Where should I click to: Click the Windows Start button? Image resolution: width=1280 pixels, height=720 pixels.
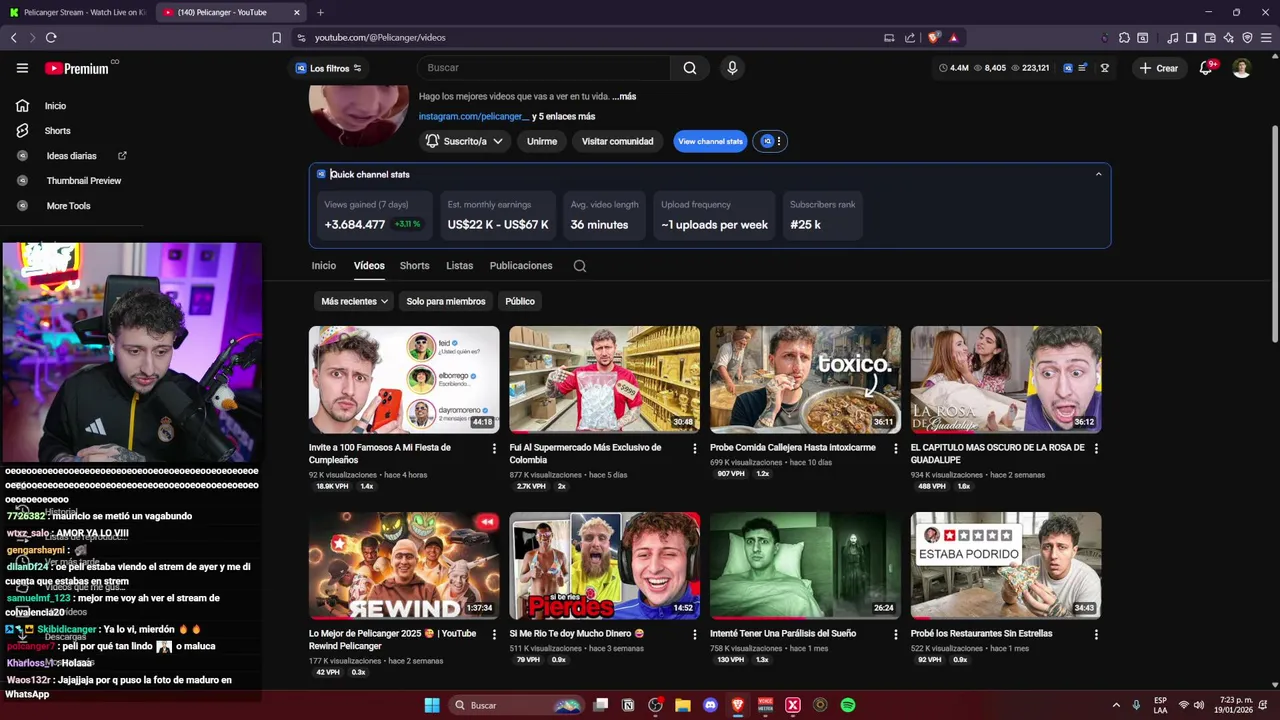click(x=432, y=705)
